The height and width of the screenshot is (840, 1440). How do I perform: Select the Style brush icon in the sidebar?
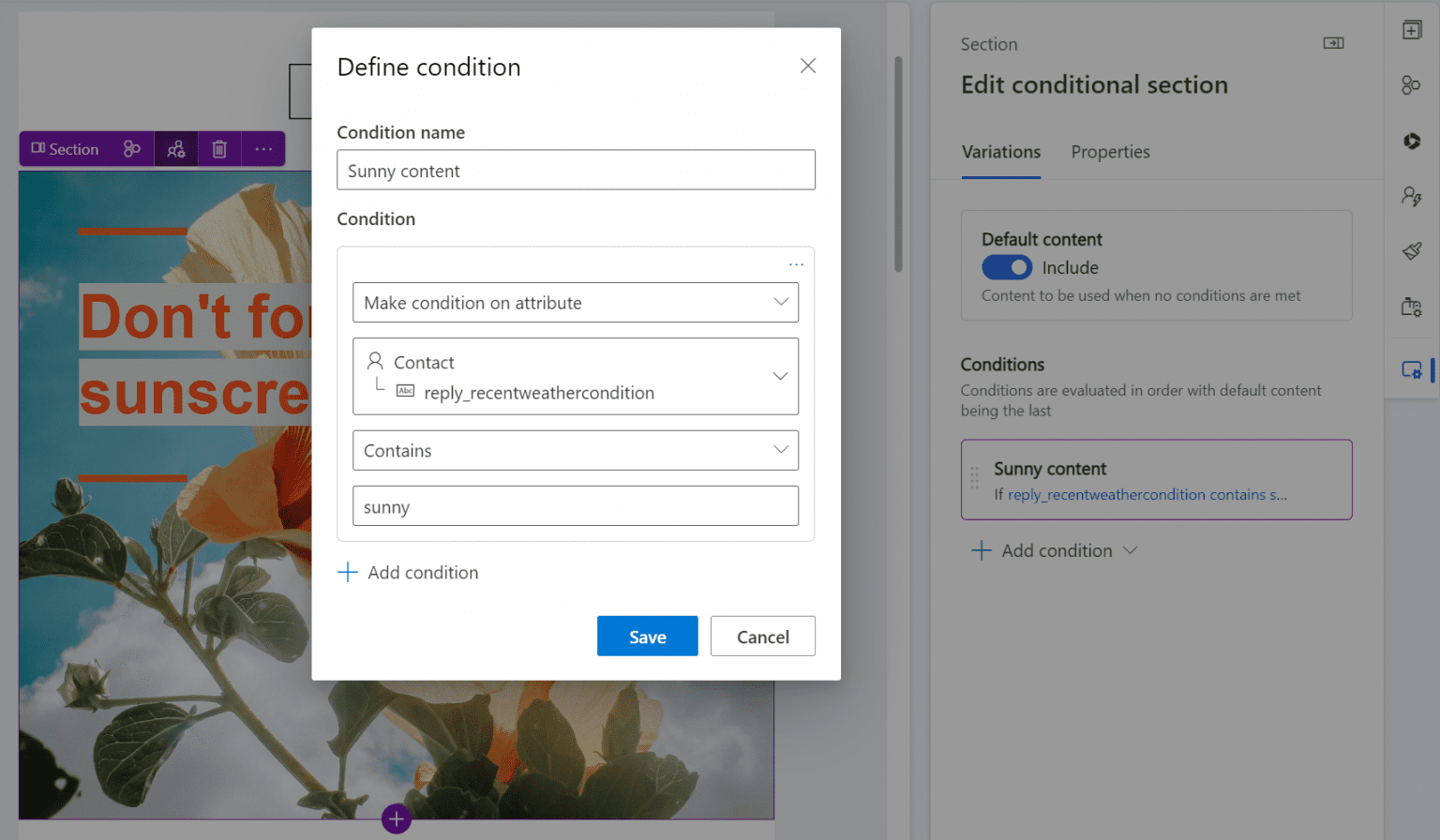pos(1412,250)
